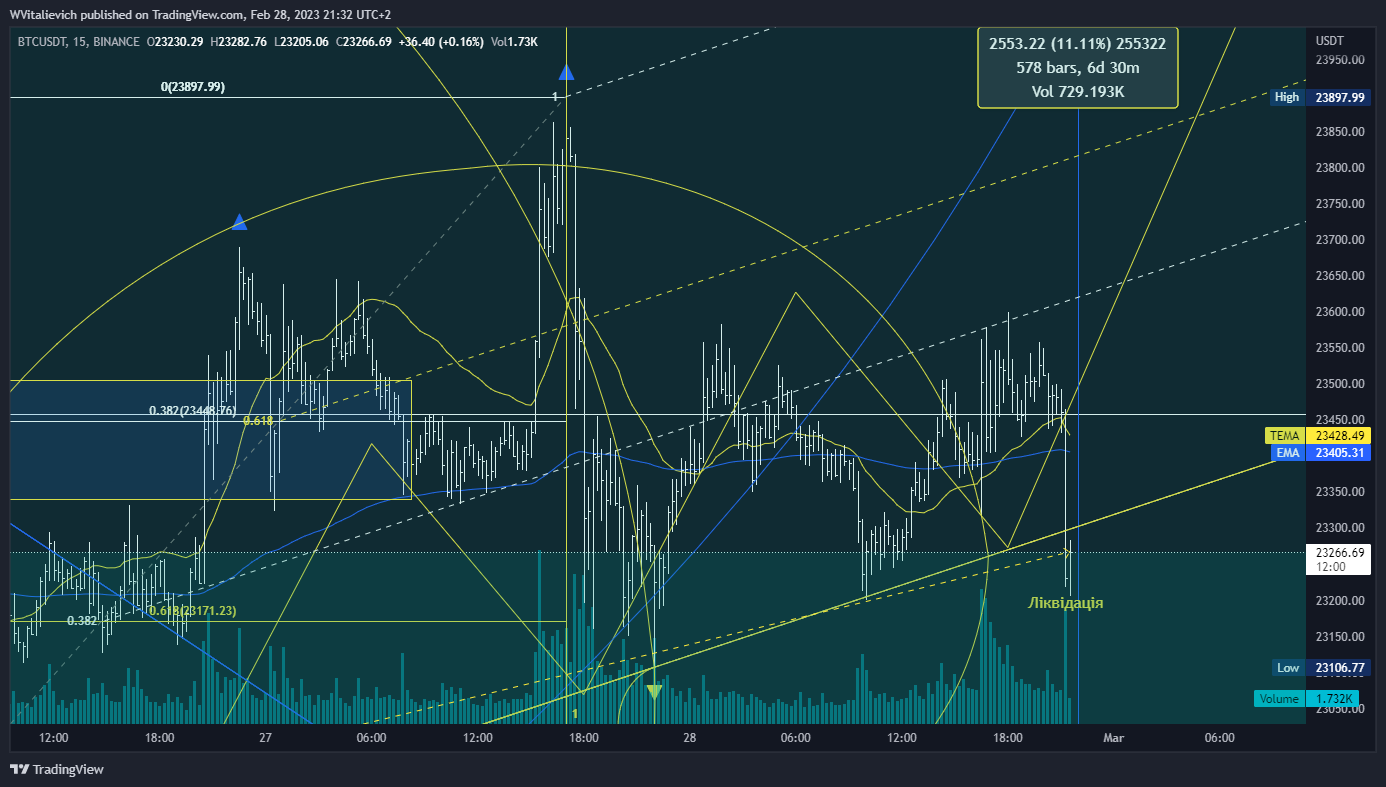Click the high value H23282.76
1386x787 pixels.
point(237,42)
